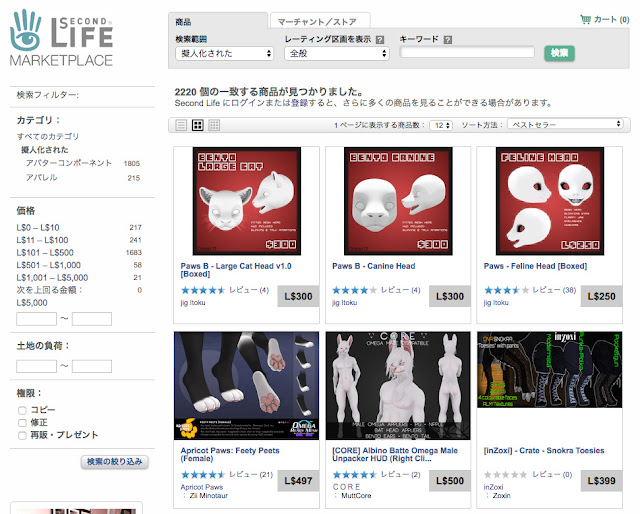
Task: Open the ログイン link
Action: point(248,103)
